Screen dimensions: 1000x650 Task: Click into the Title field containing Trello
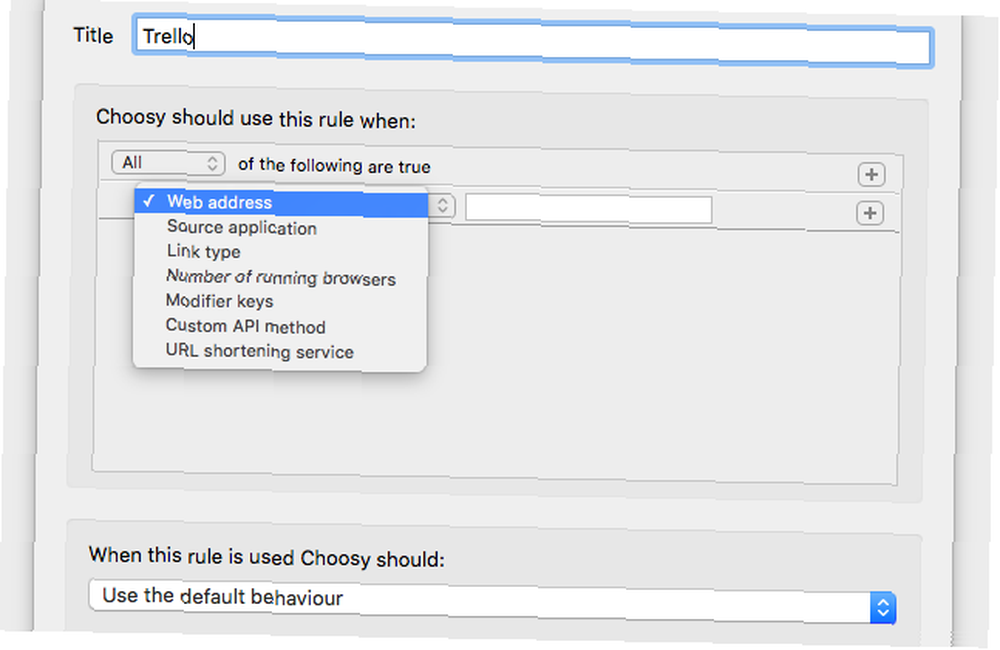tap(533, 41)
